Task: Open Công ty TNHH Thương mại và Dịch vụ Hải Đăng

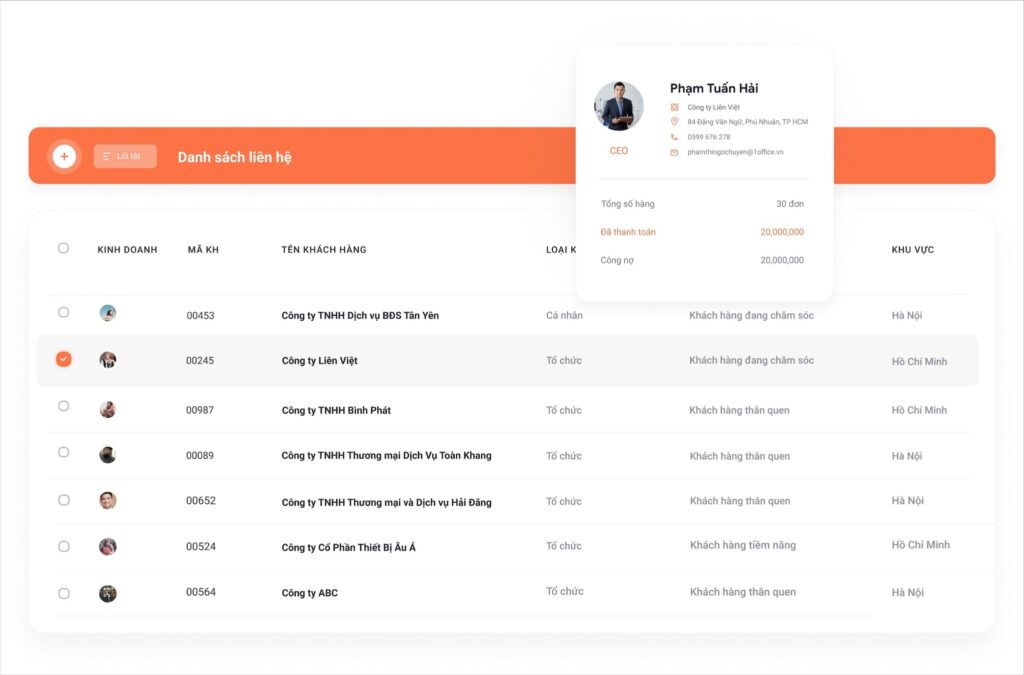Action: click(x=386, y=502)
